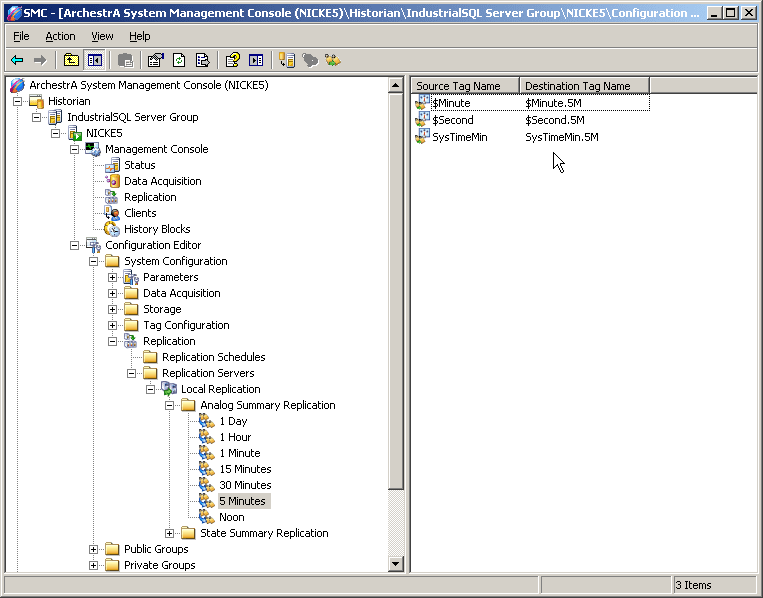763x598 pixels.
Task: Open the Action menu
Action: pos(60,36)
